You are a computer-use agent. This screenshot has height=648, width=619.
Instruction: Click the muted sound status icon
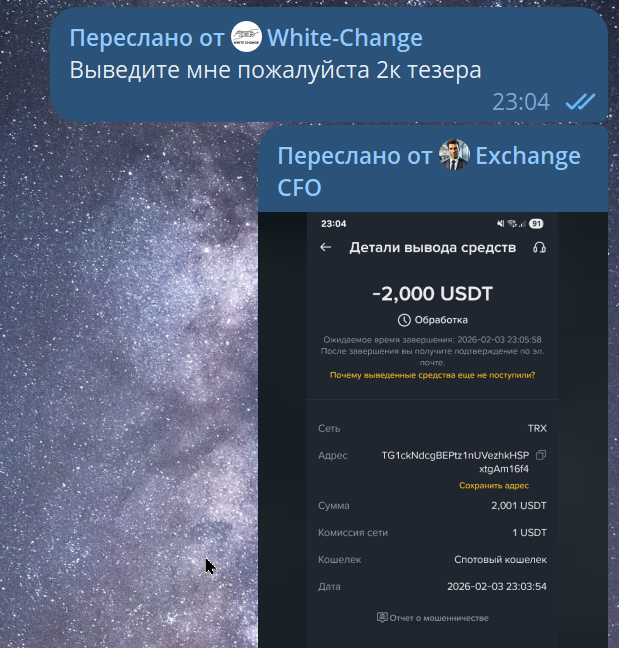[x=500, y=224]
